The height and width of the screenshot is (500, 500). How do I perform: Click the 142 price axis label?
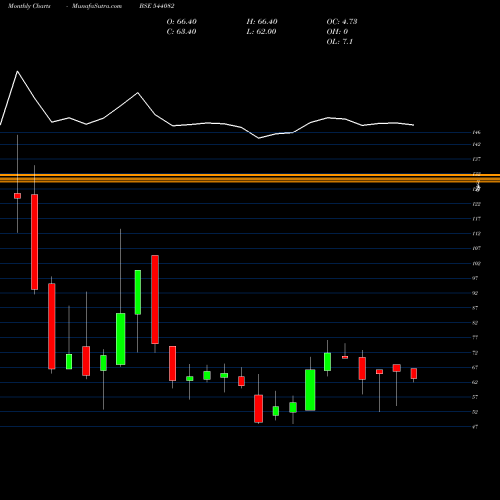pyautogui.click(x=476, y=144)
